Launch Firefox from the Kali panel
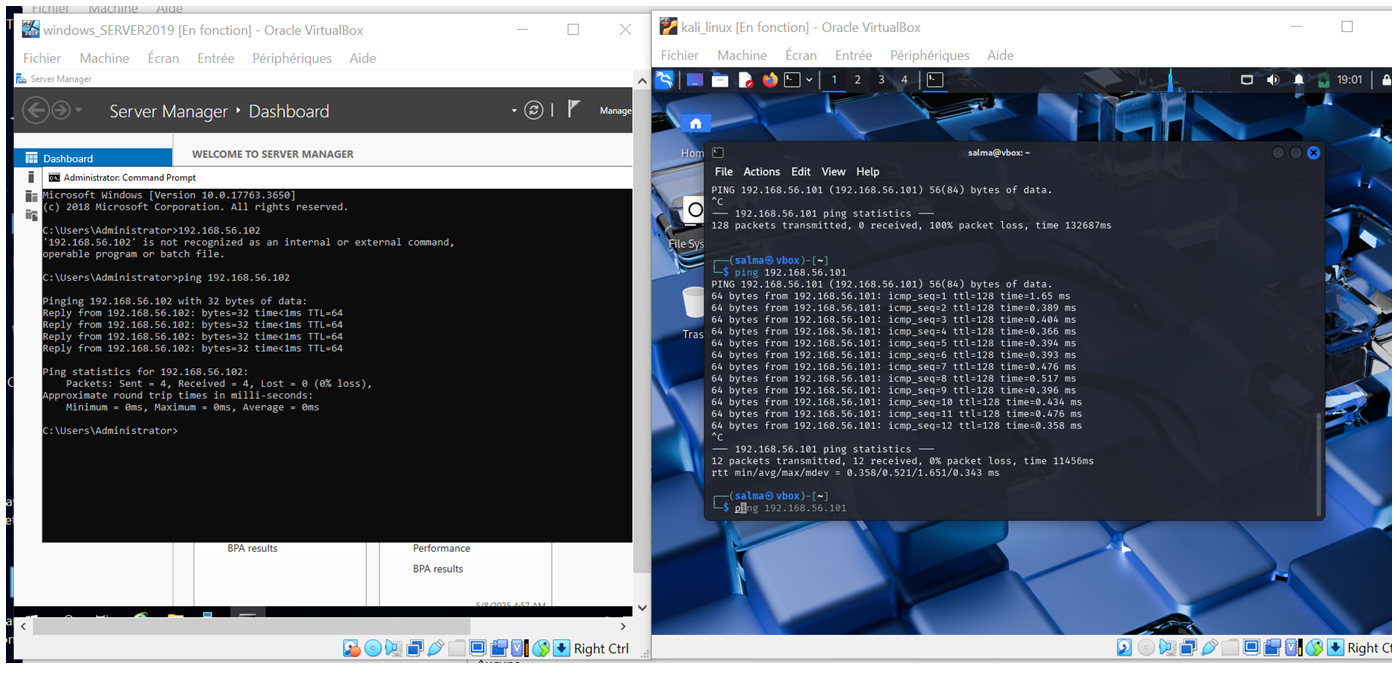 [x=770, y=80]
